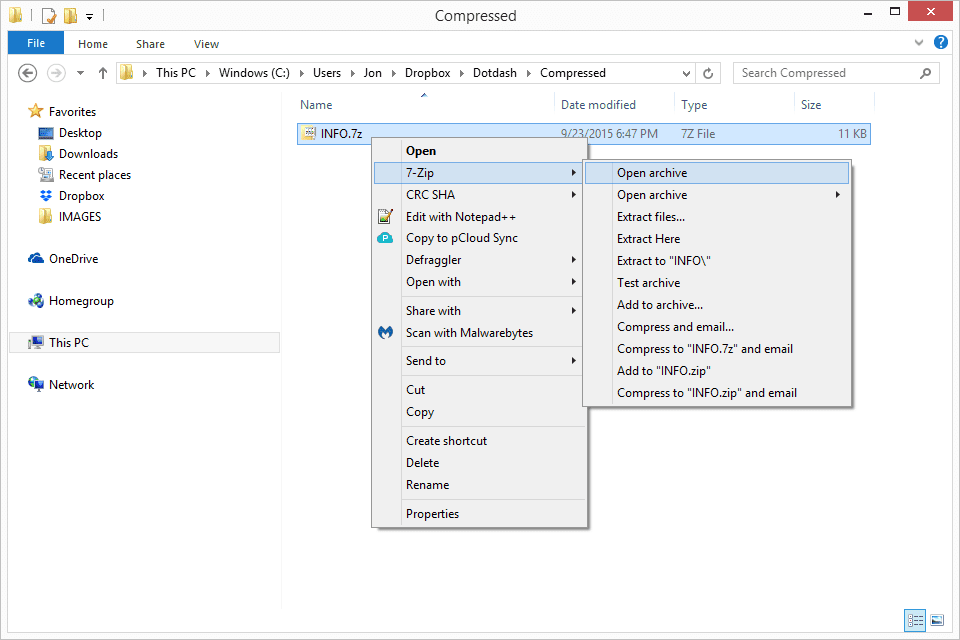Select Extract Here from 7-Zip submenu
Viewport: 960px width, 640px height.
pyautogui.click(x=648, y=239)
